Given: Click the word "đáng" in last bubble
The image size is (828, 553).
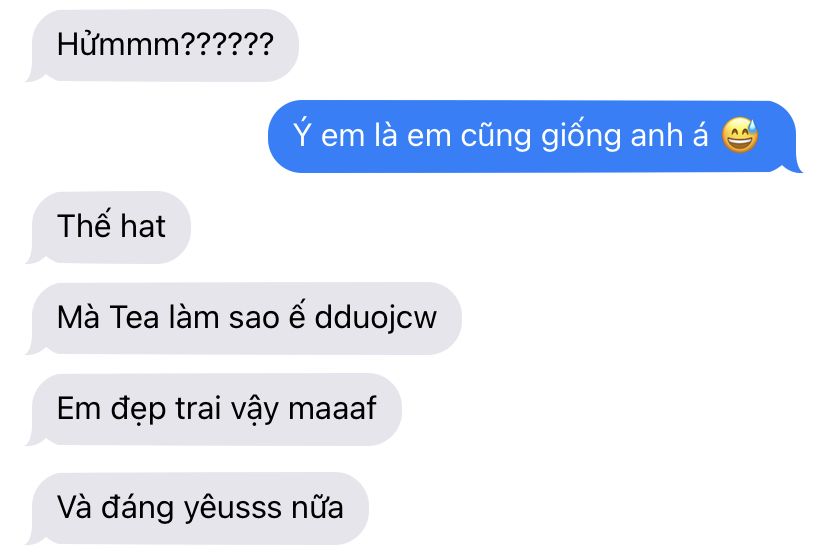Looking at the screenshot, I should (137, 508).
